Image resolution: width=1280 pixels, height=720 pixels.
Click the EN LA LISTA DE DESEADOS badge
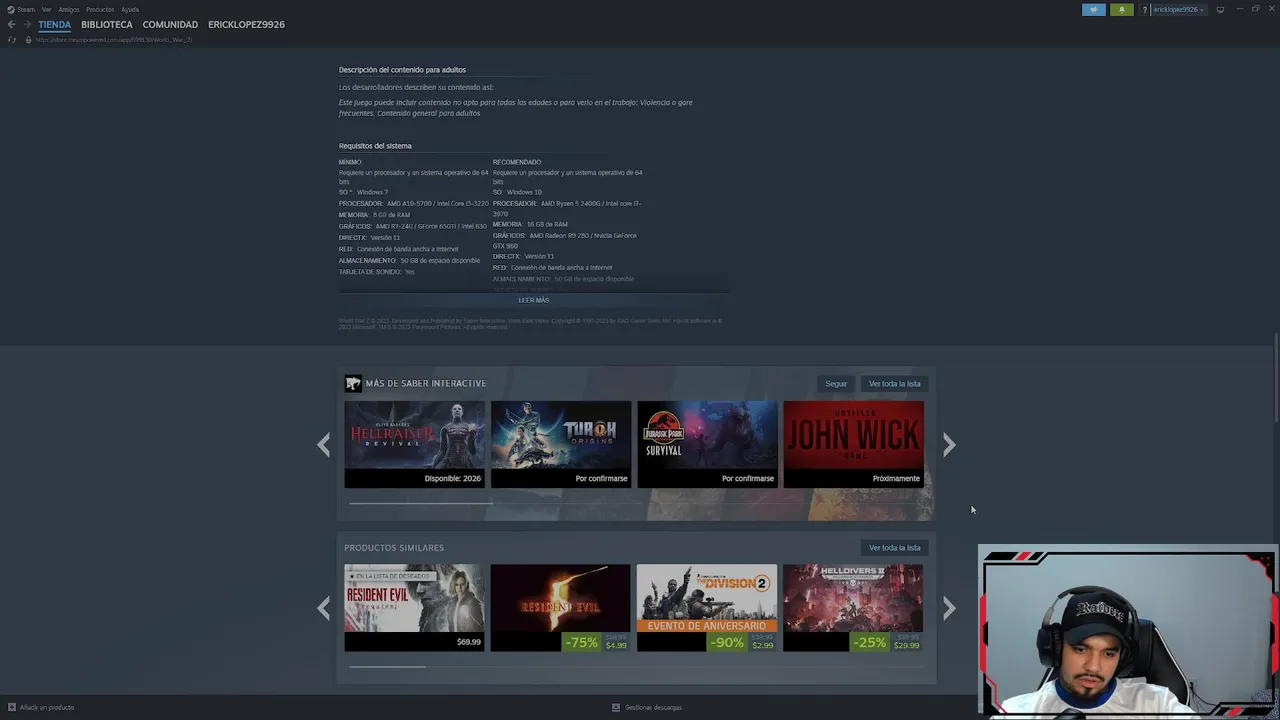tap(389, 576)
